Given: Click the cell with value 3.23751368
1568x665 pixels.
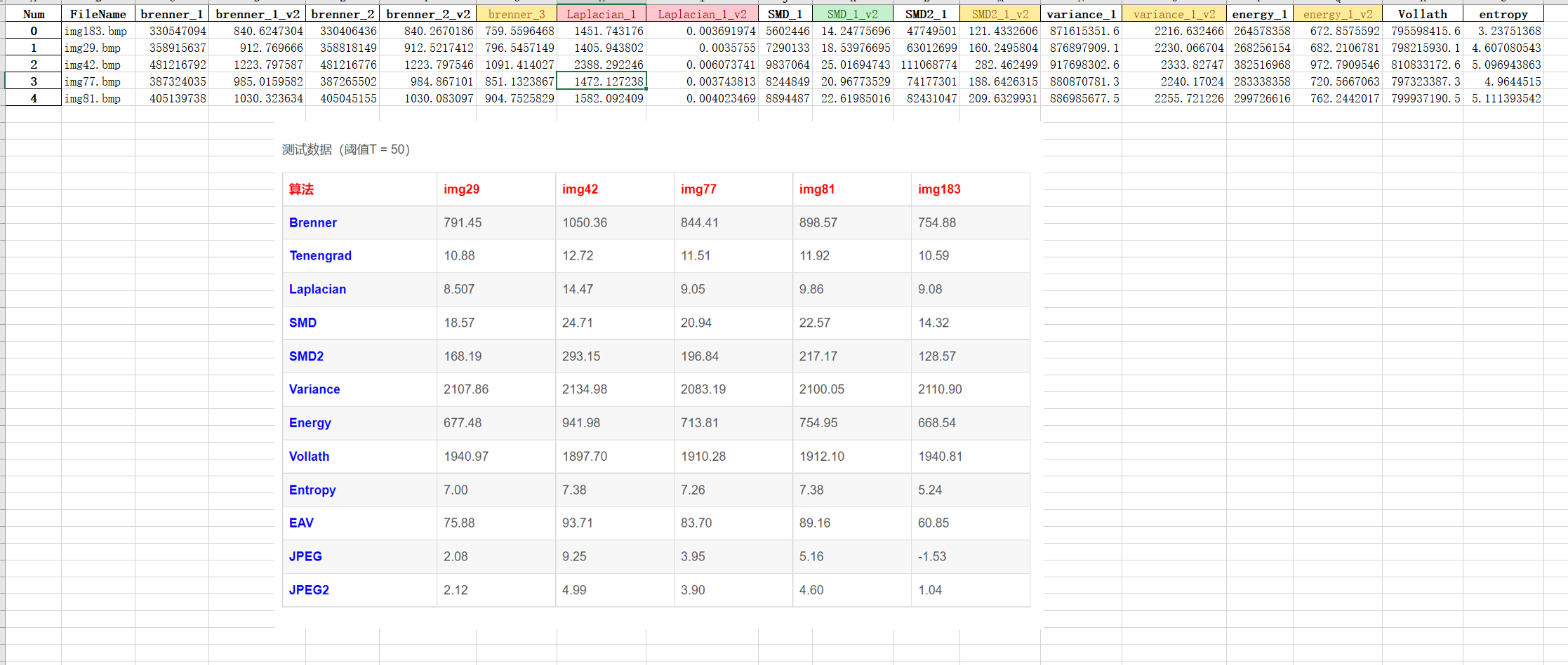Looking at the screenshot, I should tap(1503, 31).
